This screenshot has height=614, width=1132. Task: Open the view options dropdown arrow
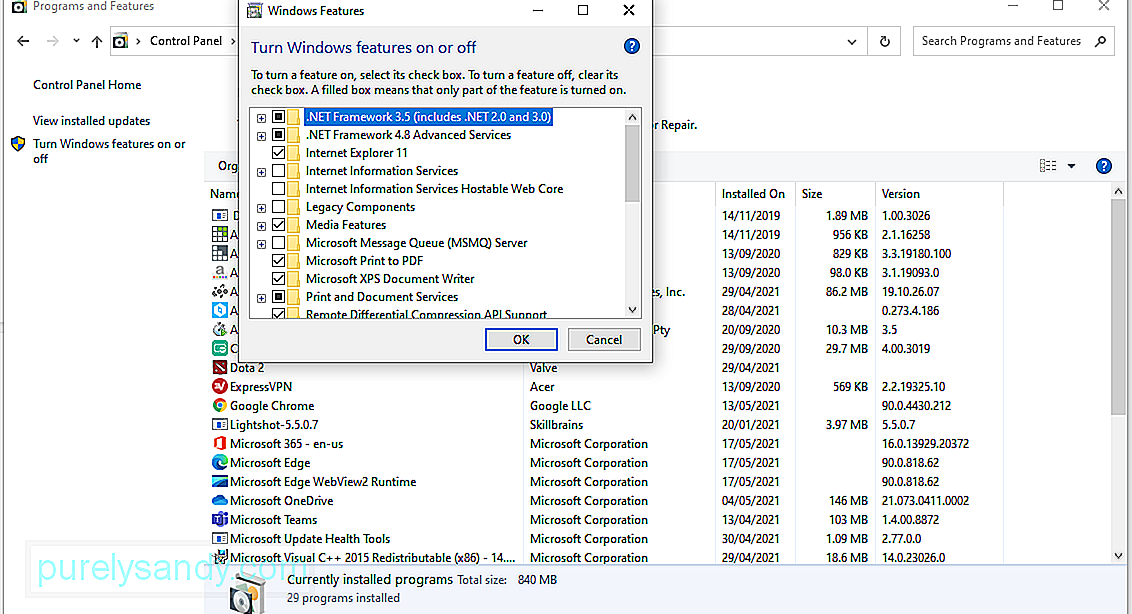point(1071,166)
